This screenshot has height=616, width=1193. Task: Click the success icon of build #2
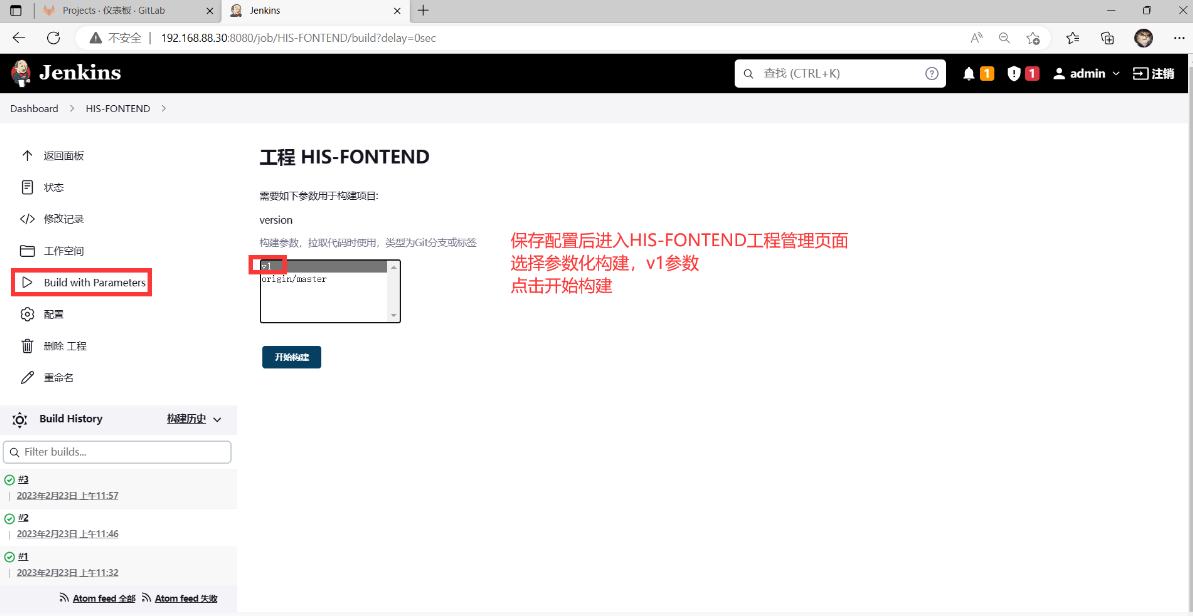coord(9,518)
